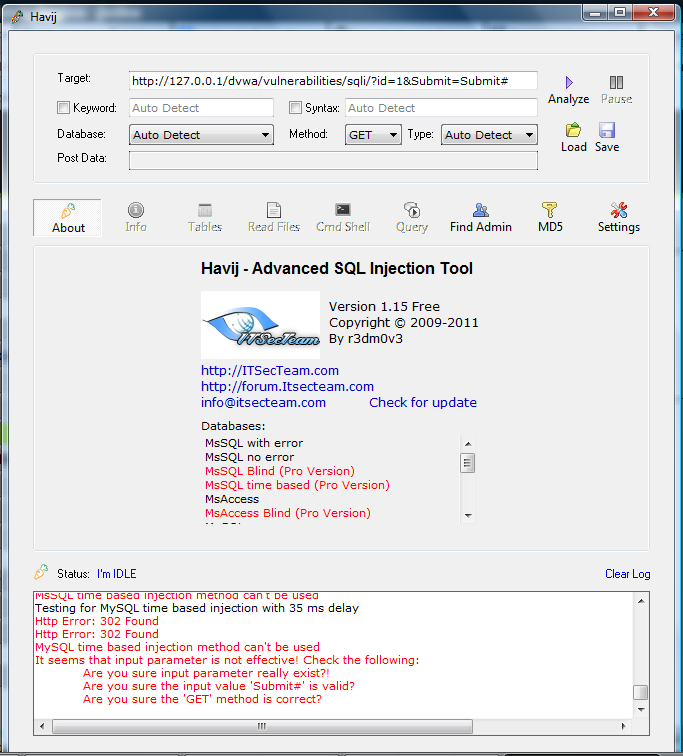683x756 pixels.
Task: Click the Target URL input field
Action: click(x=333, y=81)
